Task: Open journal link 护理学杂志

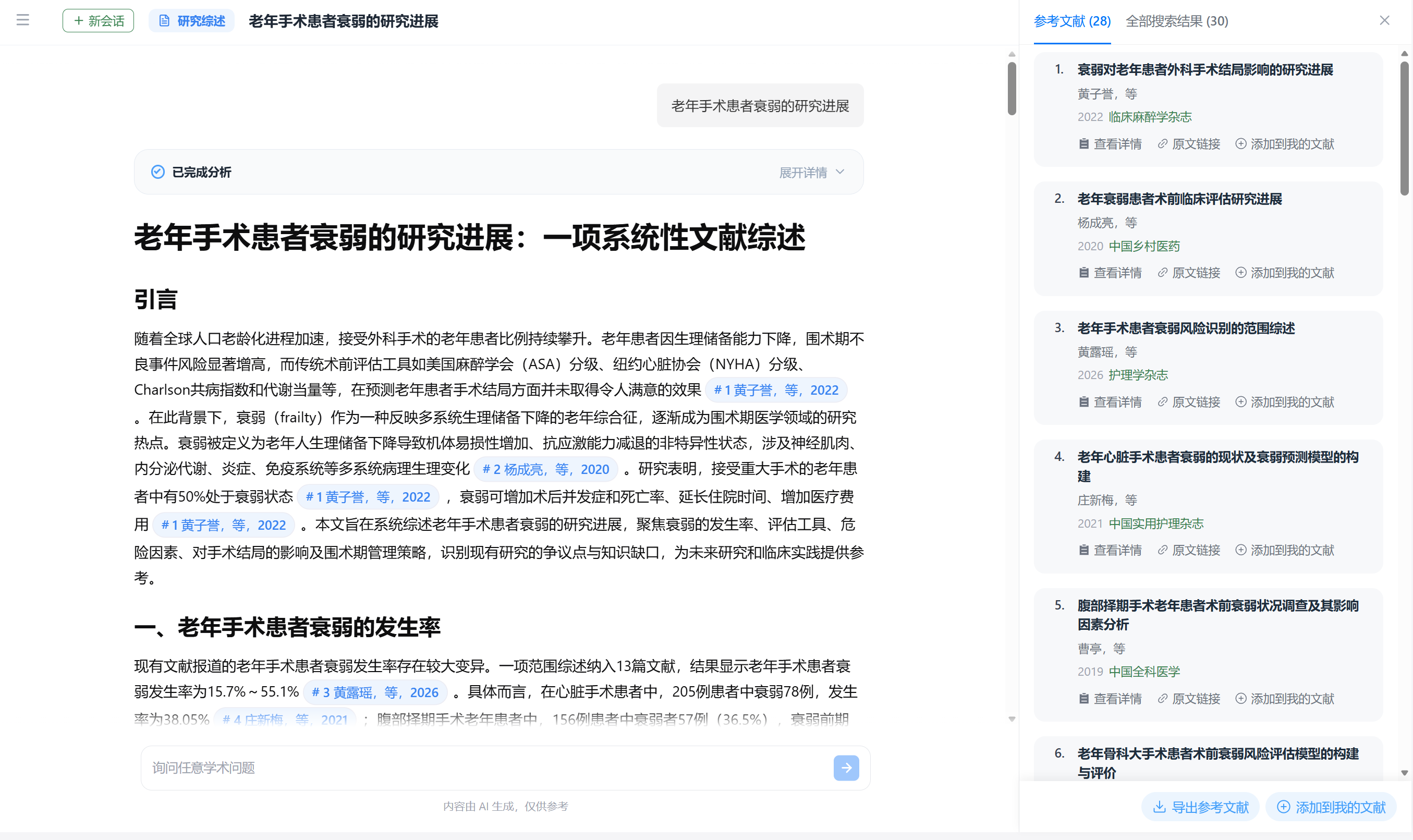Action: (1138, 375)
